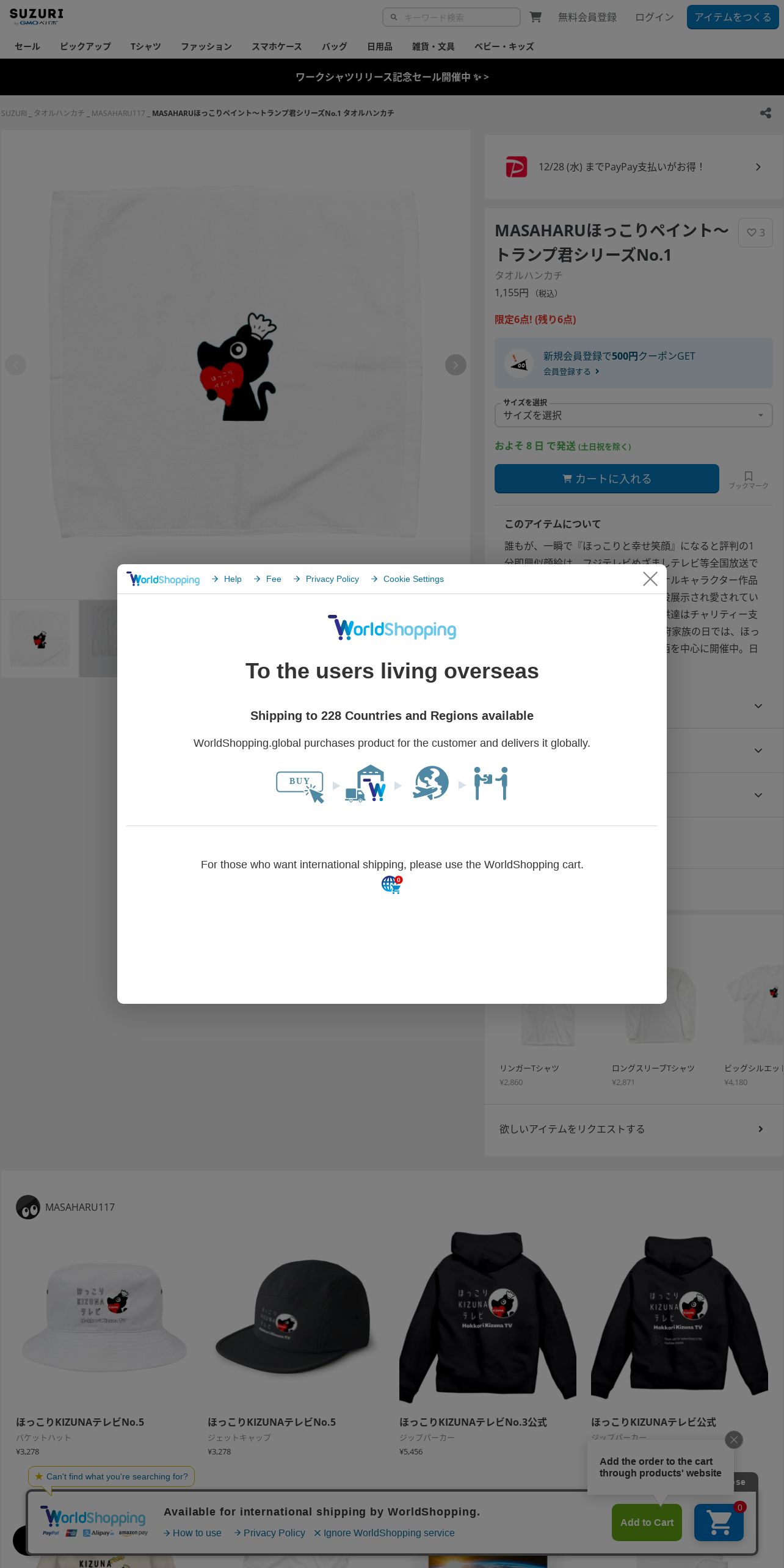Open the サイズを選択 dropdown
784x1568 pixels.
634,415
